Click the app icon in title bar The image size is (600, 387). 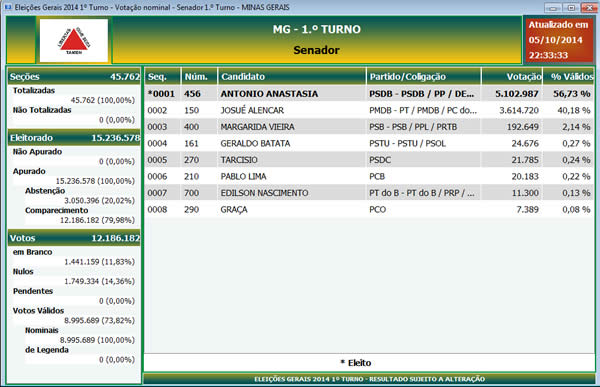pyautogui.click(x=8, y=7)
